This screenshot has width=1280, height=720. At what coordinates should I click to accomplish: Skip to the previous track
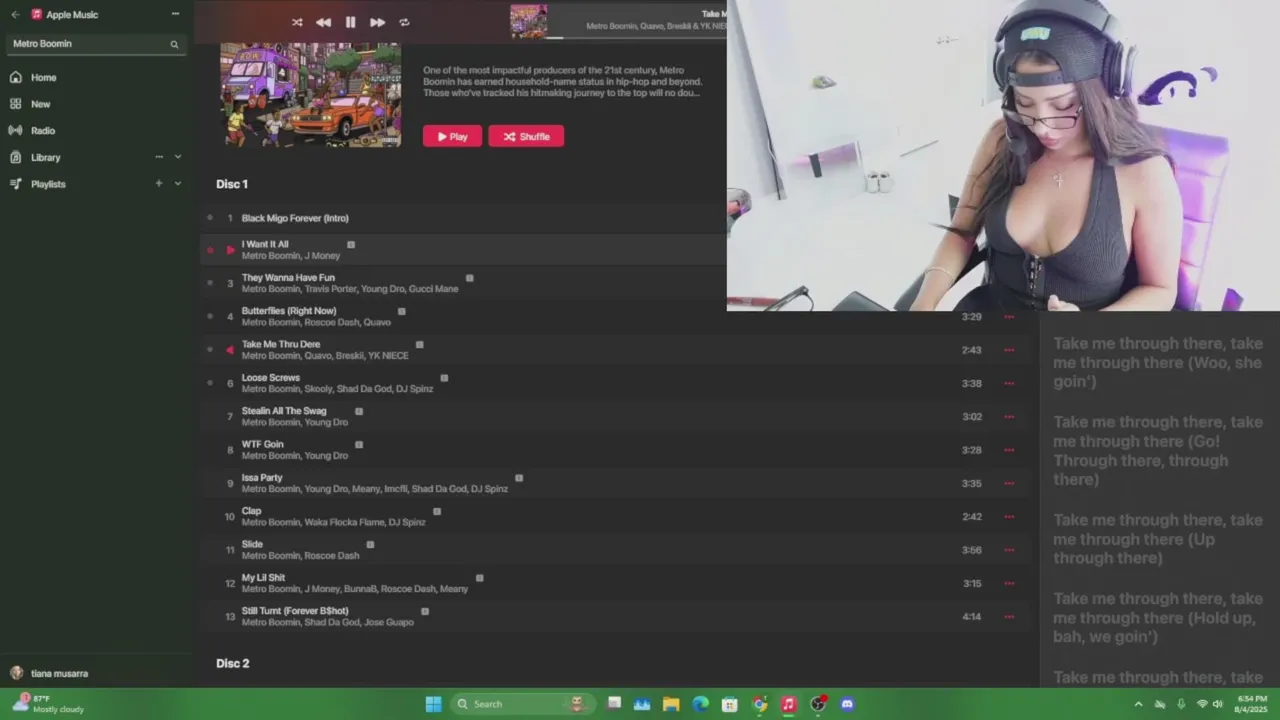click(323, 22)
